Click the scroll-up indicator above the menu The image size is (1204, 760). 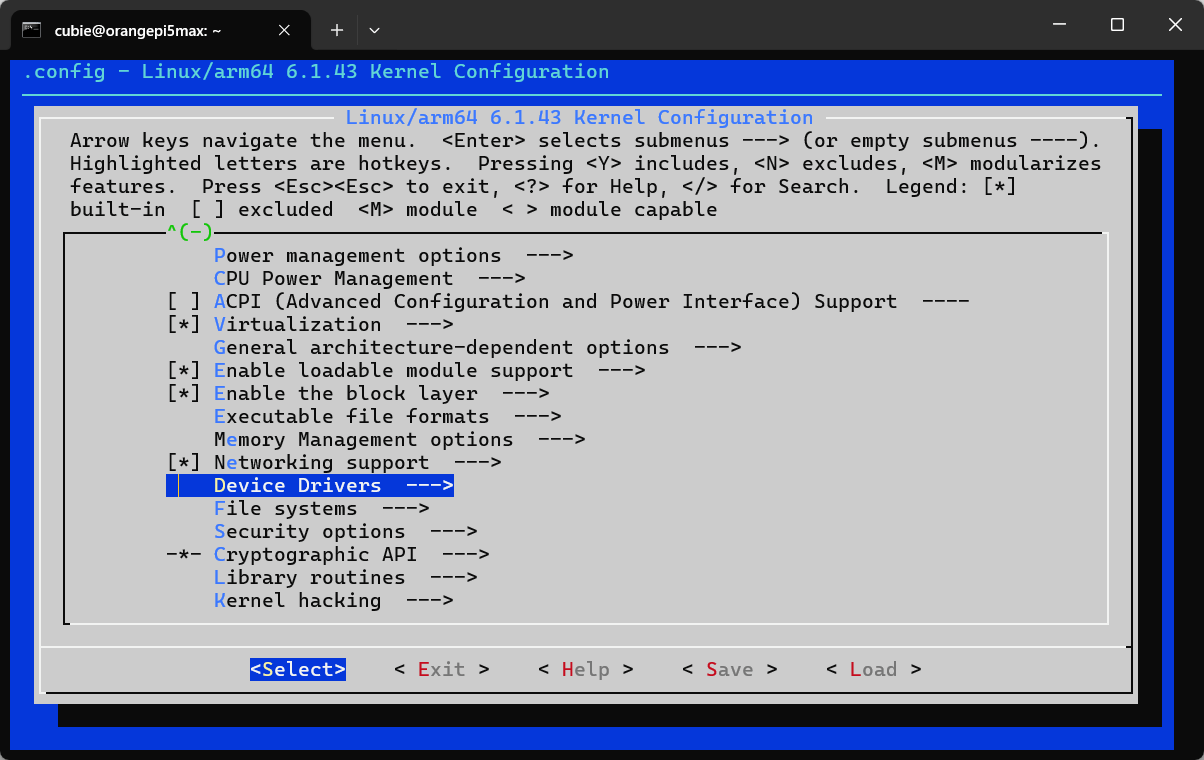coord(189,233)
